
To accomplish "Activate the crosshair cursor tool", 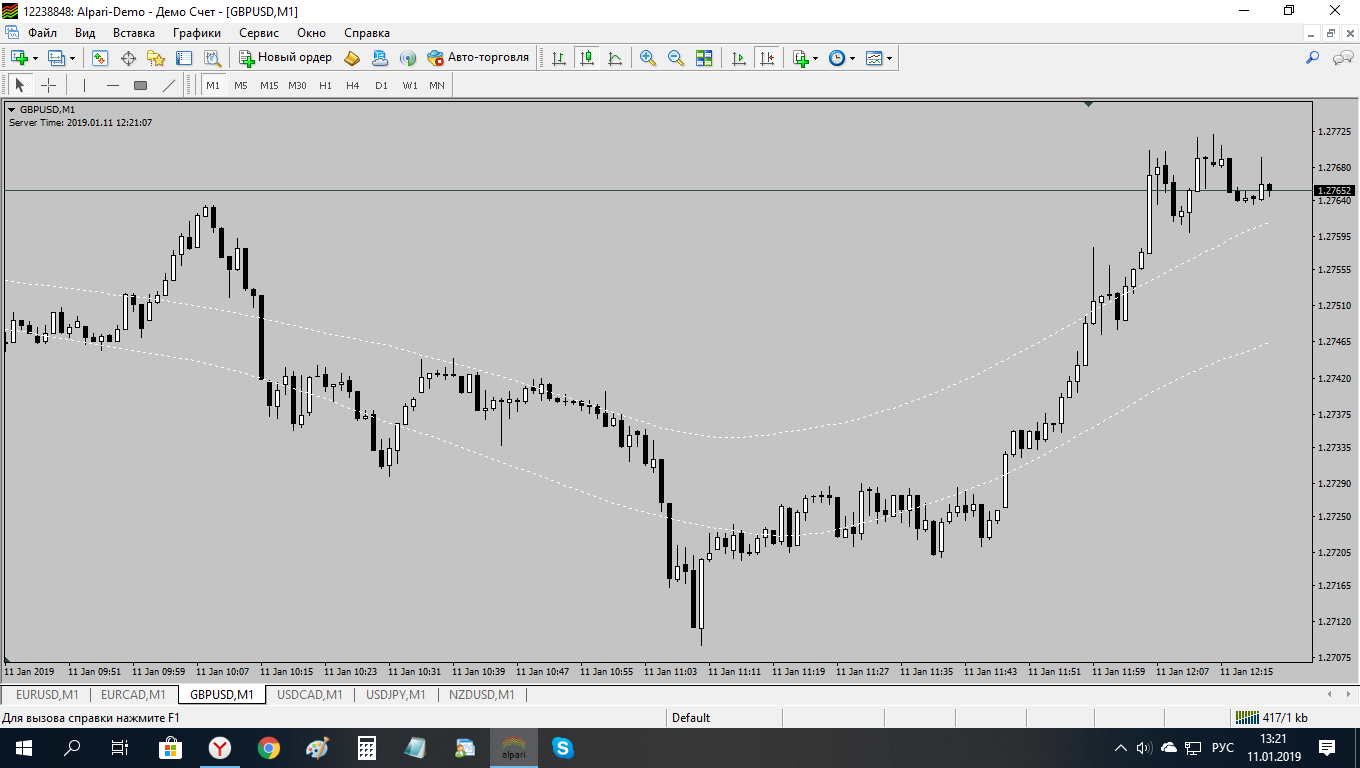I will [x=48, y=85].
